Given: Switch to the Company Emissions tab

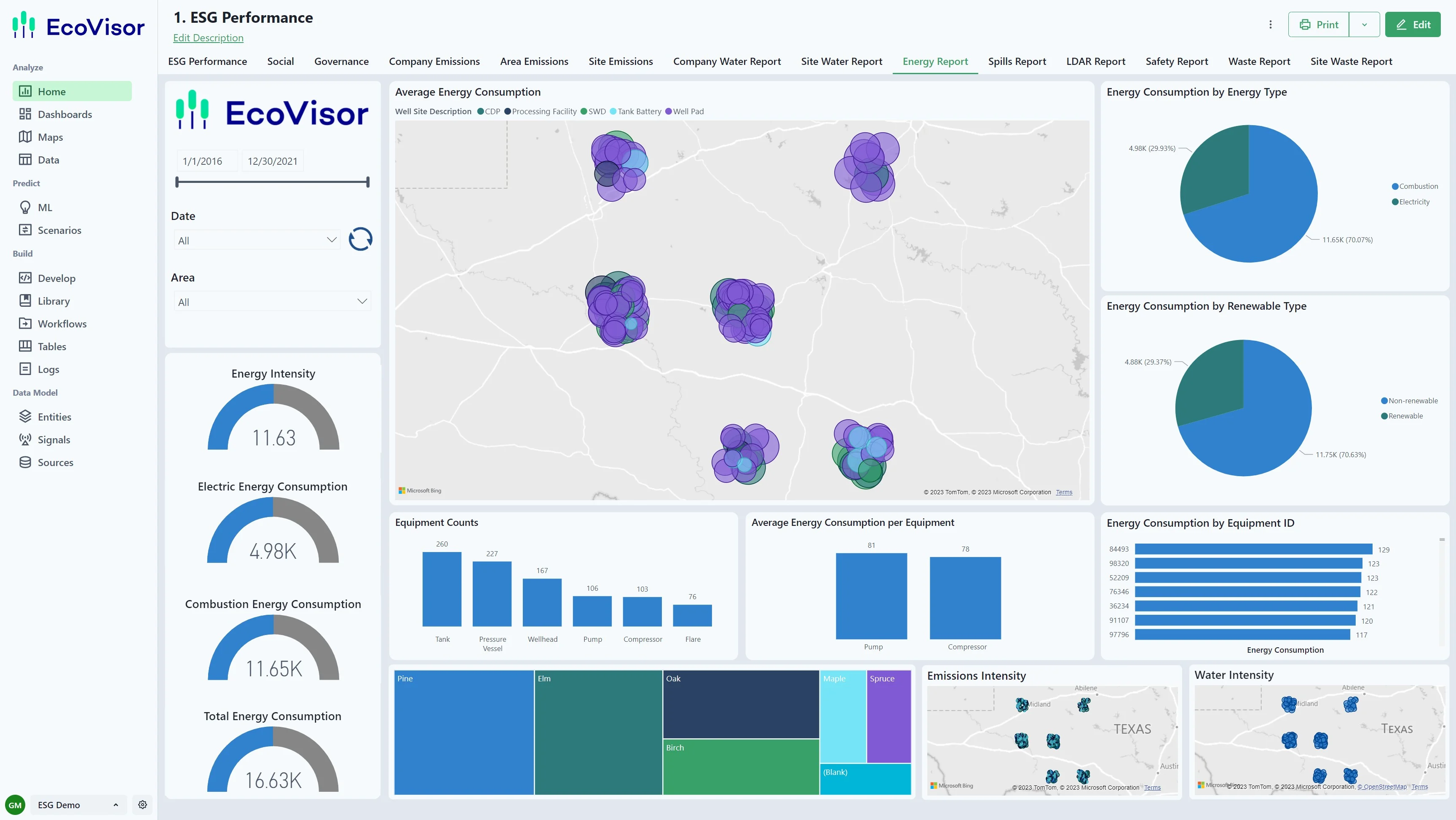Looking at the screenshot, I should pyautogui.click(x=434, y=61).
